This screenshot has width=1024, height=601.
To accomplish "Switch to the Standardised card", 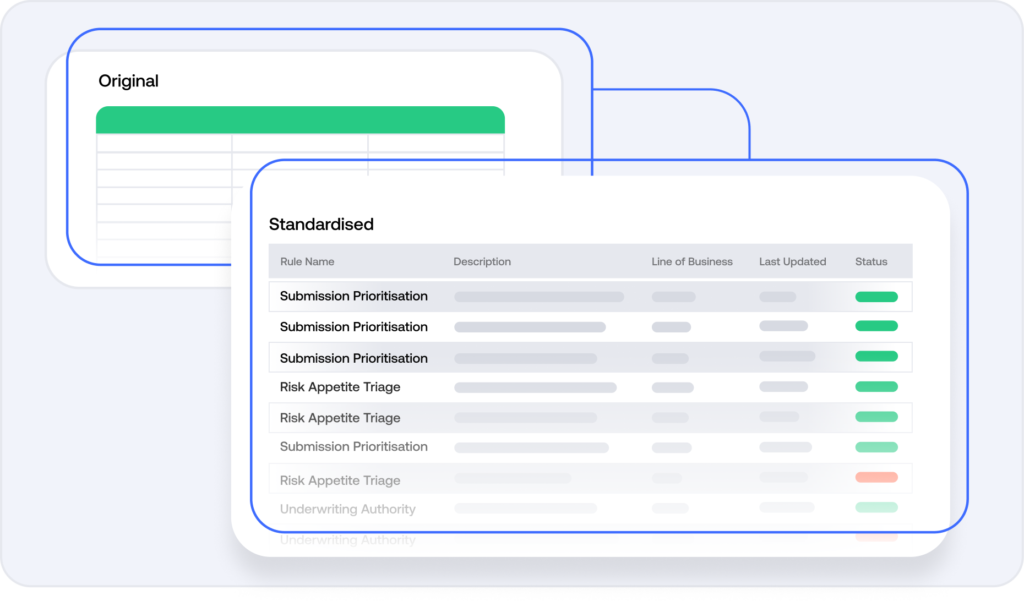I will 319,224.
